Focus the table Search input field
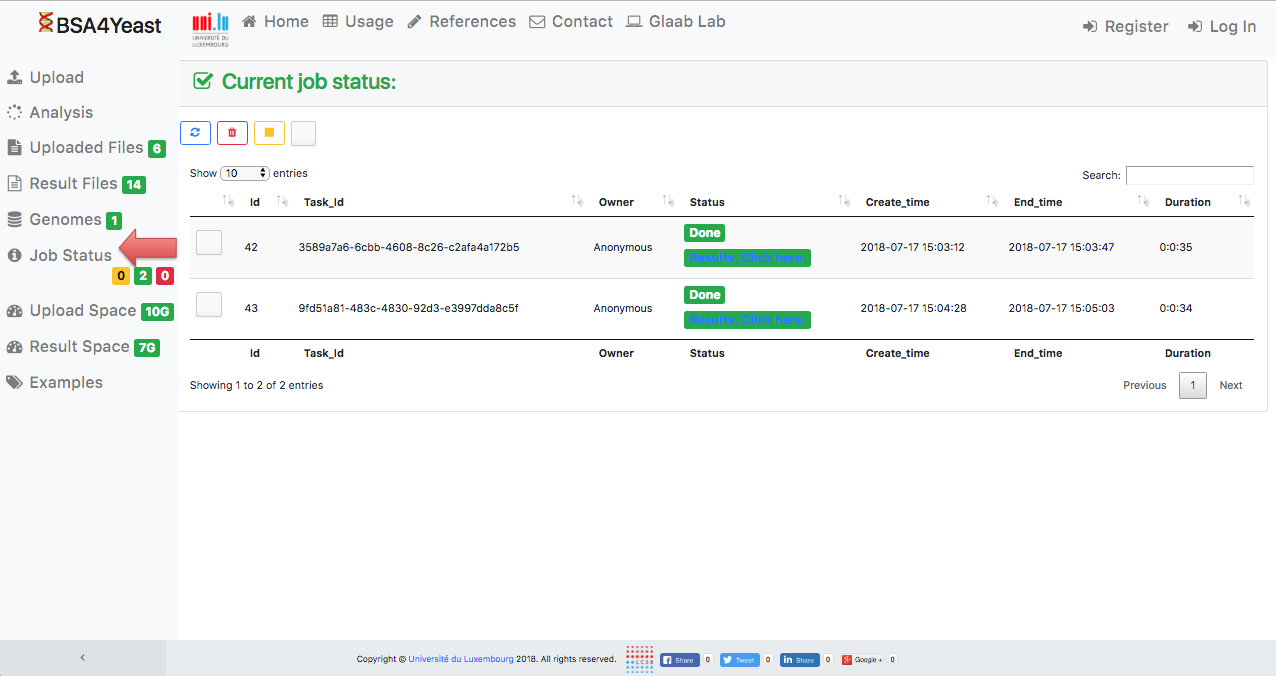1276x676 pixels. tap(1189, 175)
